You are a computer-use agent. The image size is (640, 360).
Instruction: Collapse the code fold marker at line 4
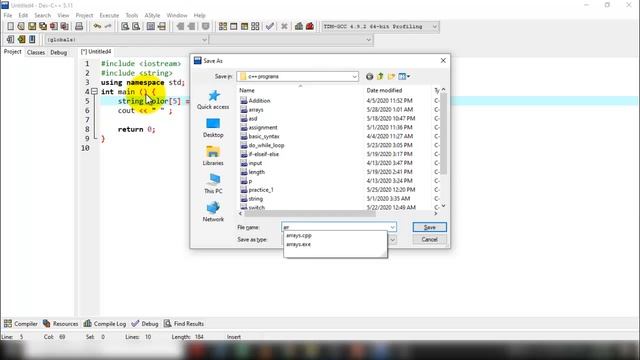[94, 91]
